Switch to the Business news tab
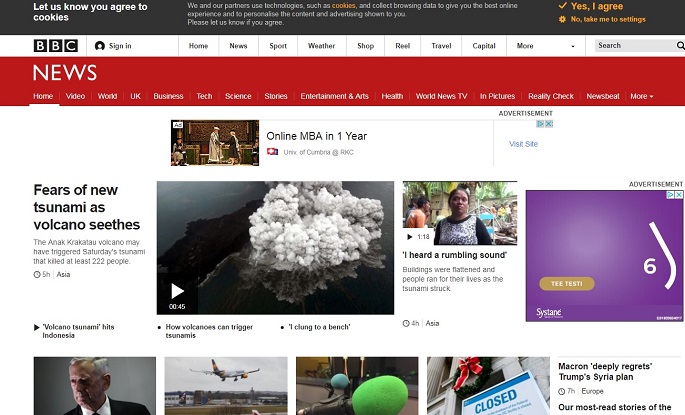The image size is (685, 415). point(168,96)
